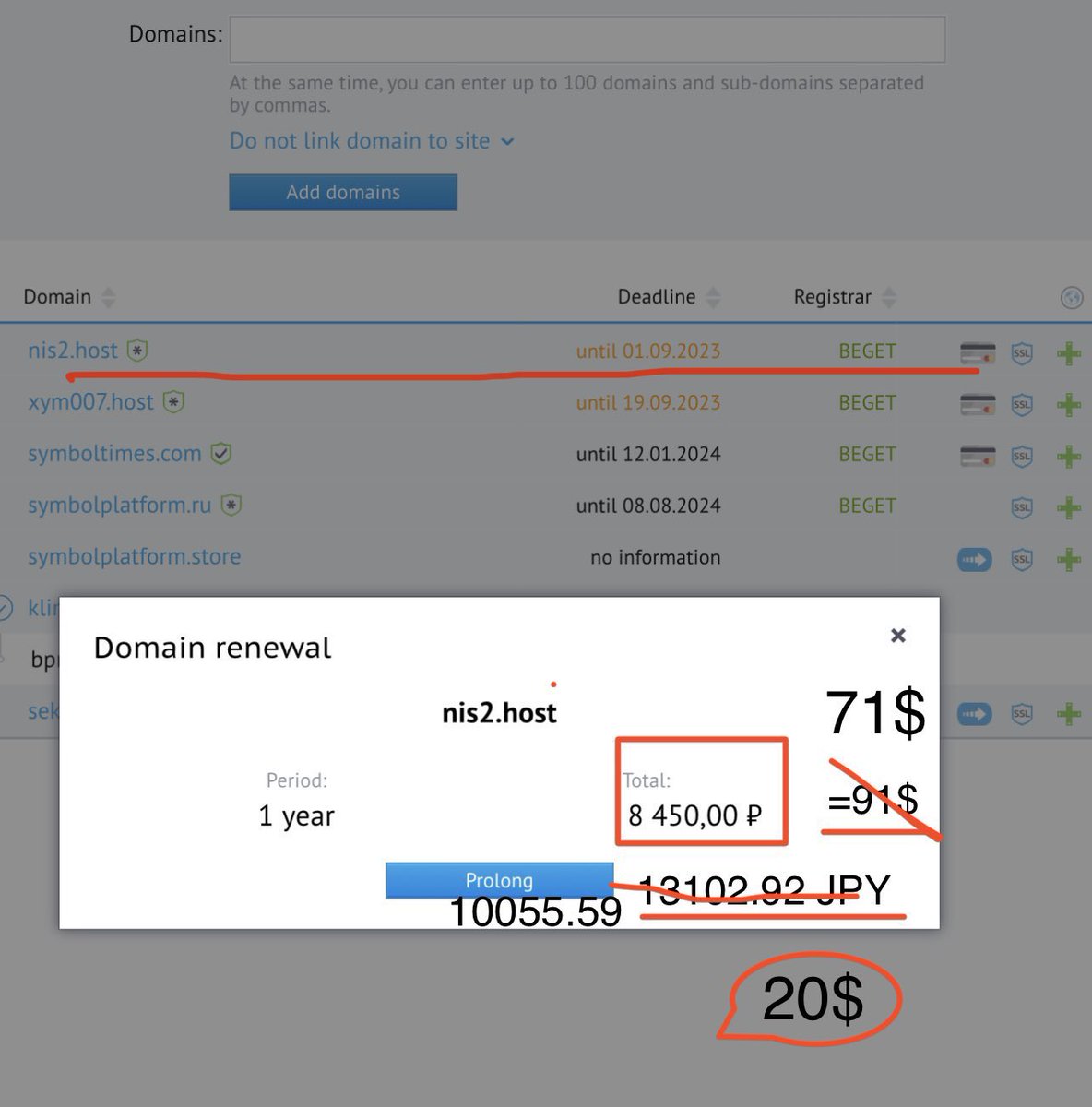1092x1107 pixels.
Task: Click deadline "until 12.01.2024"
Action: point(648,455)
